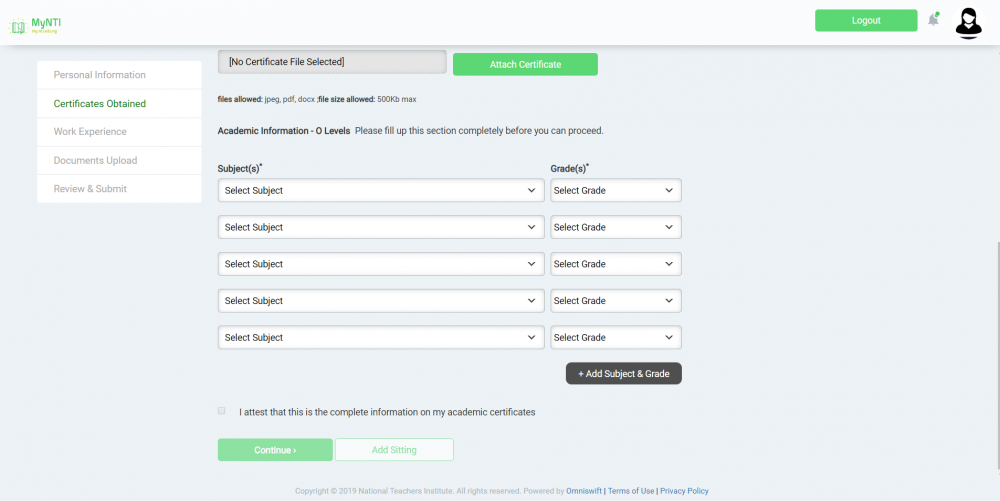Open Documents Upload section
This screenshot has width=1000, height=501.
(x=95, y=160)
